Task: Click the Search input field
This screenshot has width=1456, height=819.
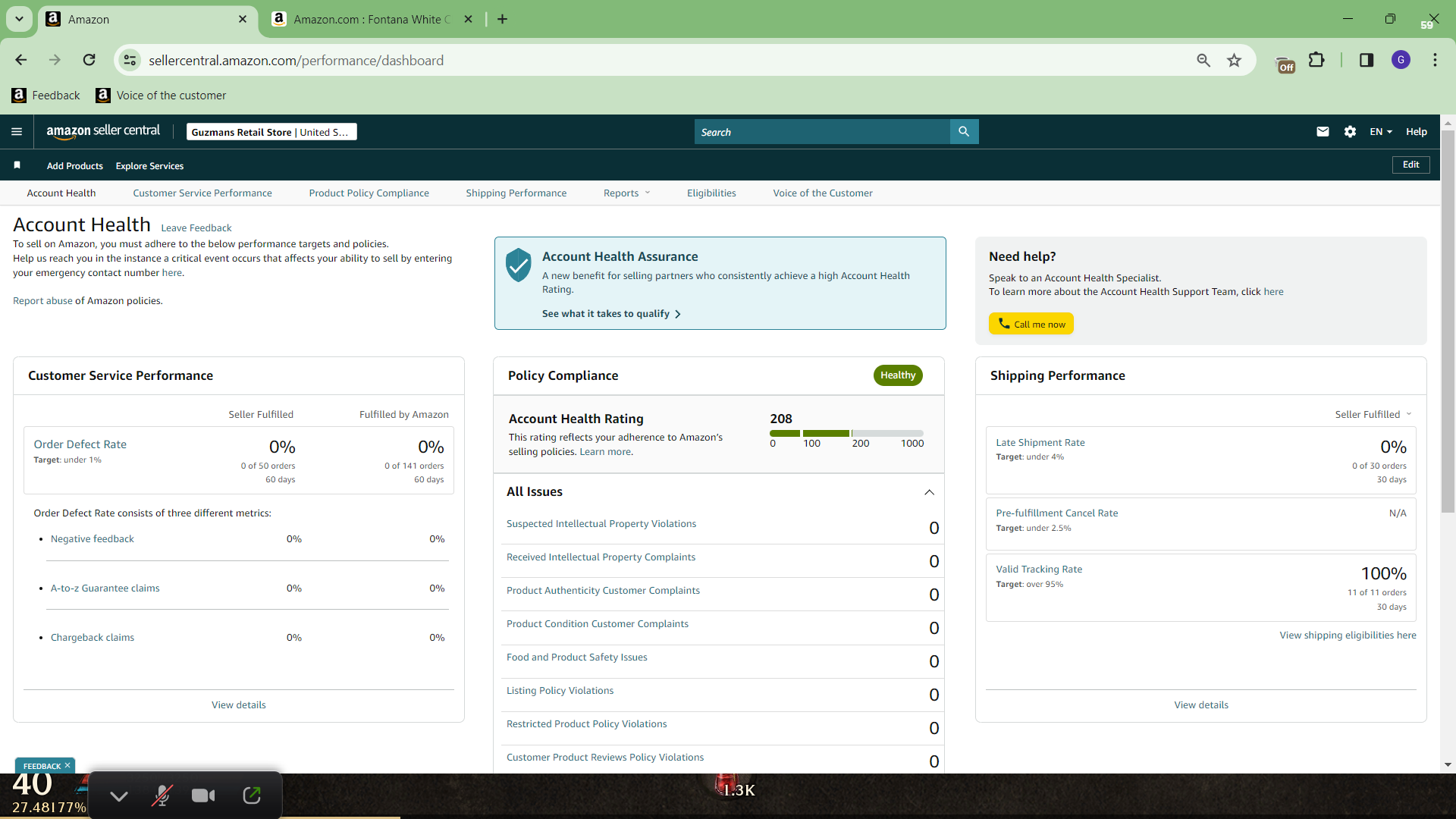Action: click(x=822, y=132)
